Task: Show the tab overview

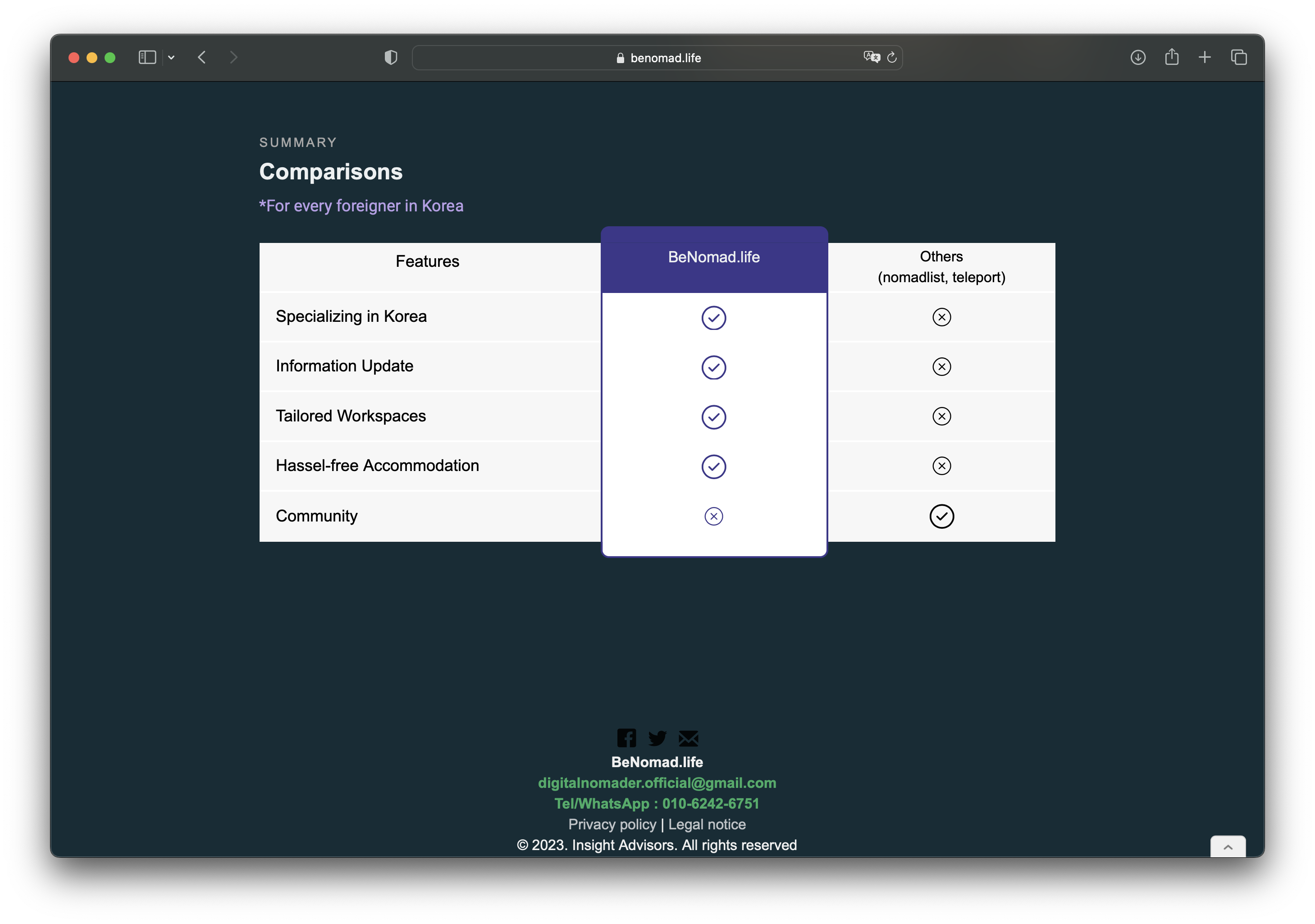Action: coord(1238,57)
